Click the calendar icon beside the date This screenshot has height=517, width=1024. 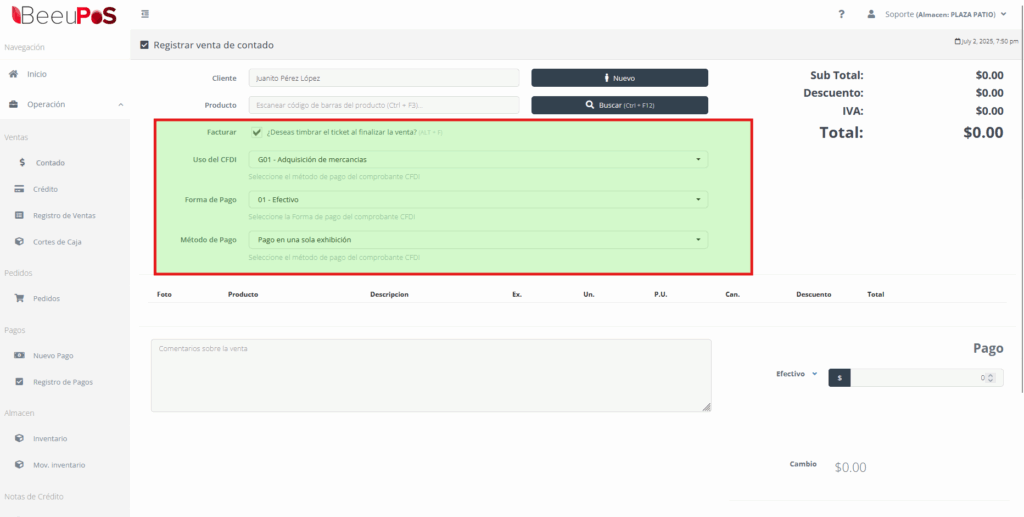coord(957,41)
